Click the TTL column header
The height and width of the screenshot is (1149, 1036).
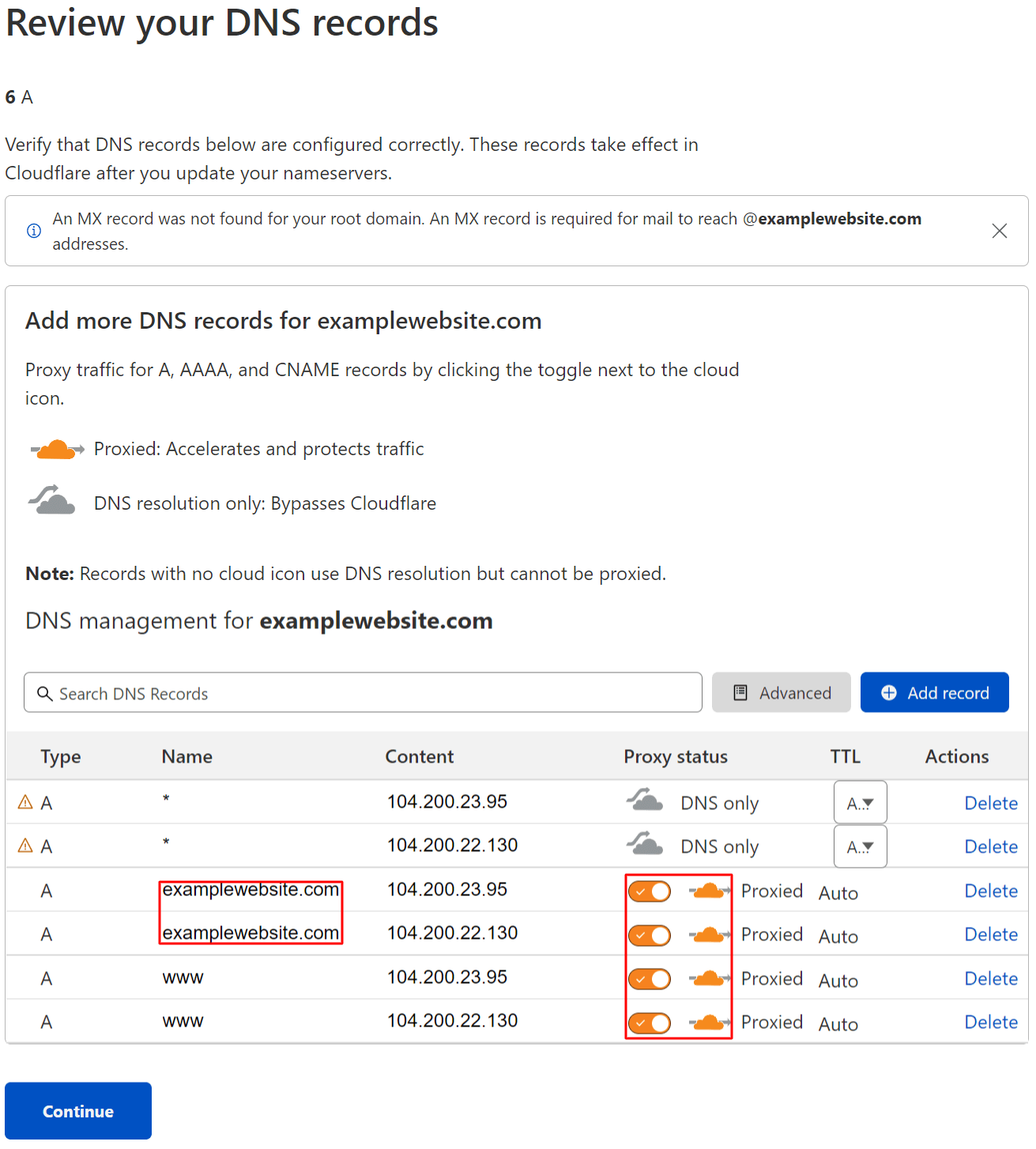click(845, 756)
